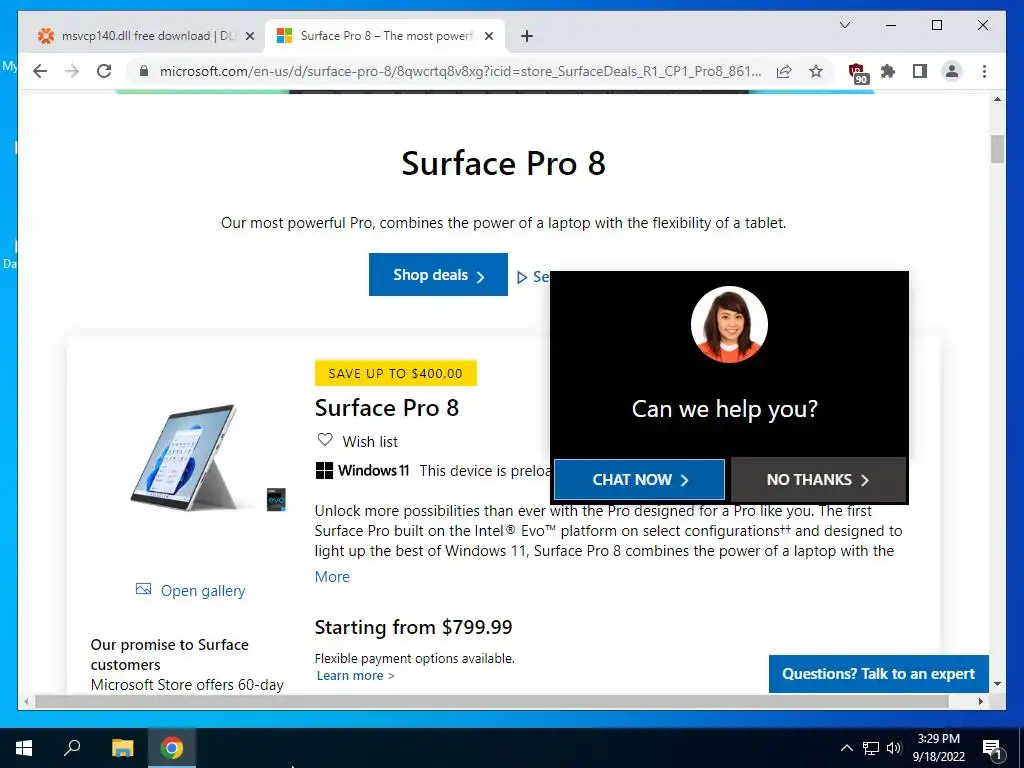
Task: Click the Surface Pro 8 page heading
Action: coord(504,163)
